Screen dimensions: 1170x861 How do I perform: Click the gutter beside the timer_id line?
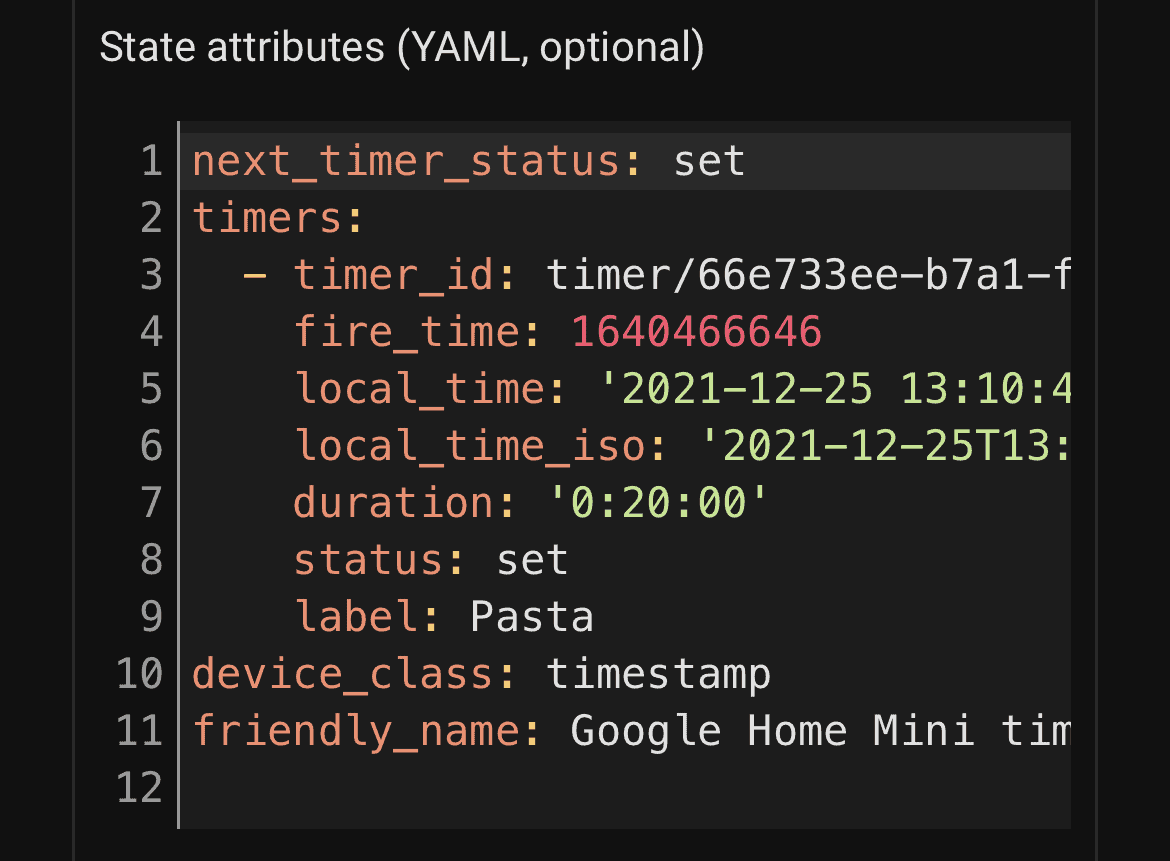tap(152, 275)
